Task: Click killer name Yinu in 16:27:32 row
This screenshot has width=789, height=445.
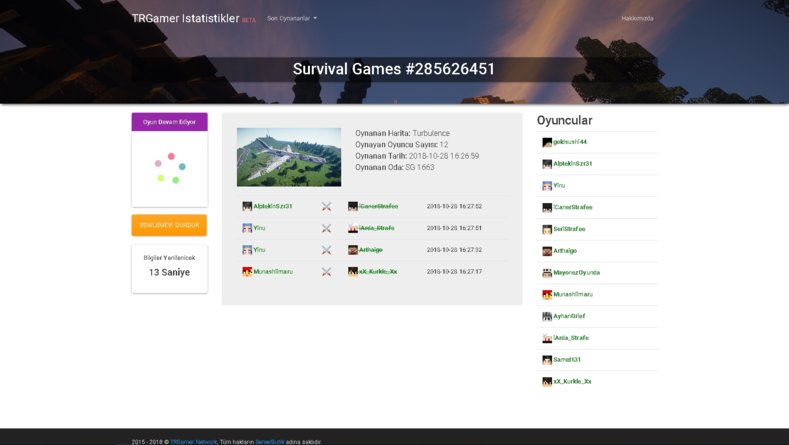Action: click(259, 250)
